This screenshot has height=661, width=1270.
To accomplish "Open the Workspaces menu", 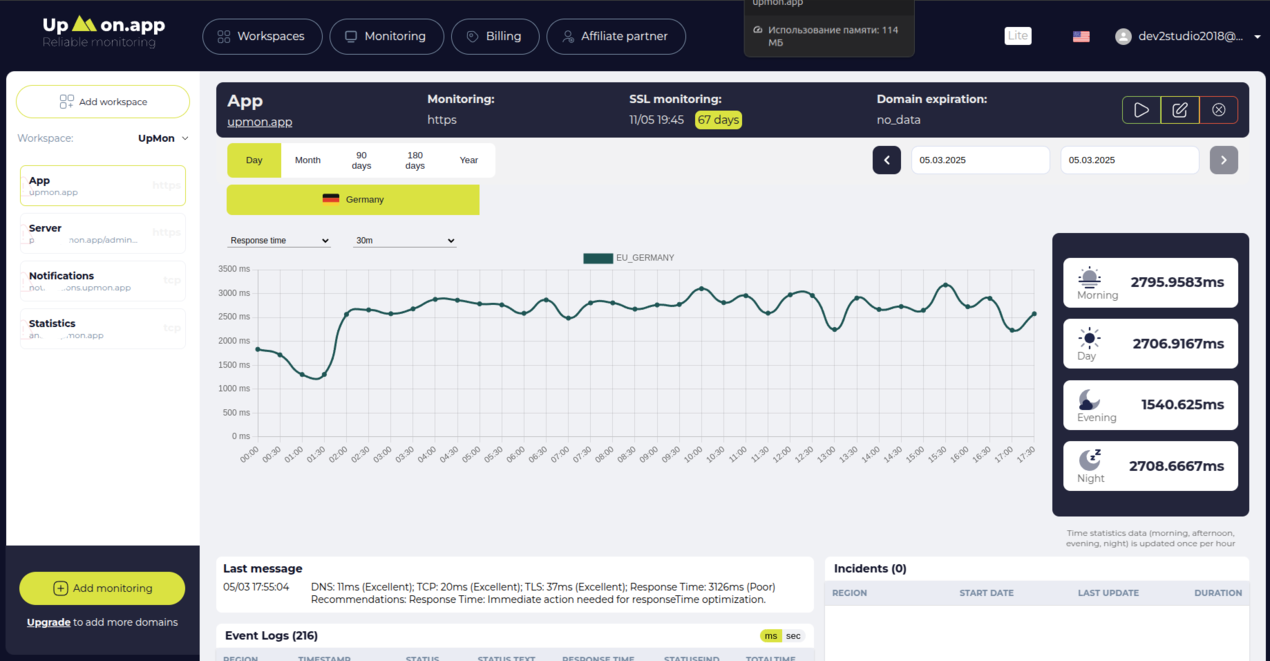I will pyautogui.click(x=262, y=36).
